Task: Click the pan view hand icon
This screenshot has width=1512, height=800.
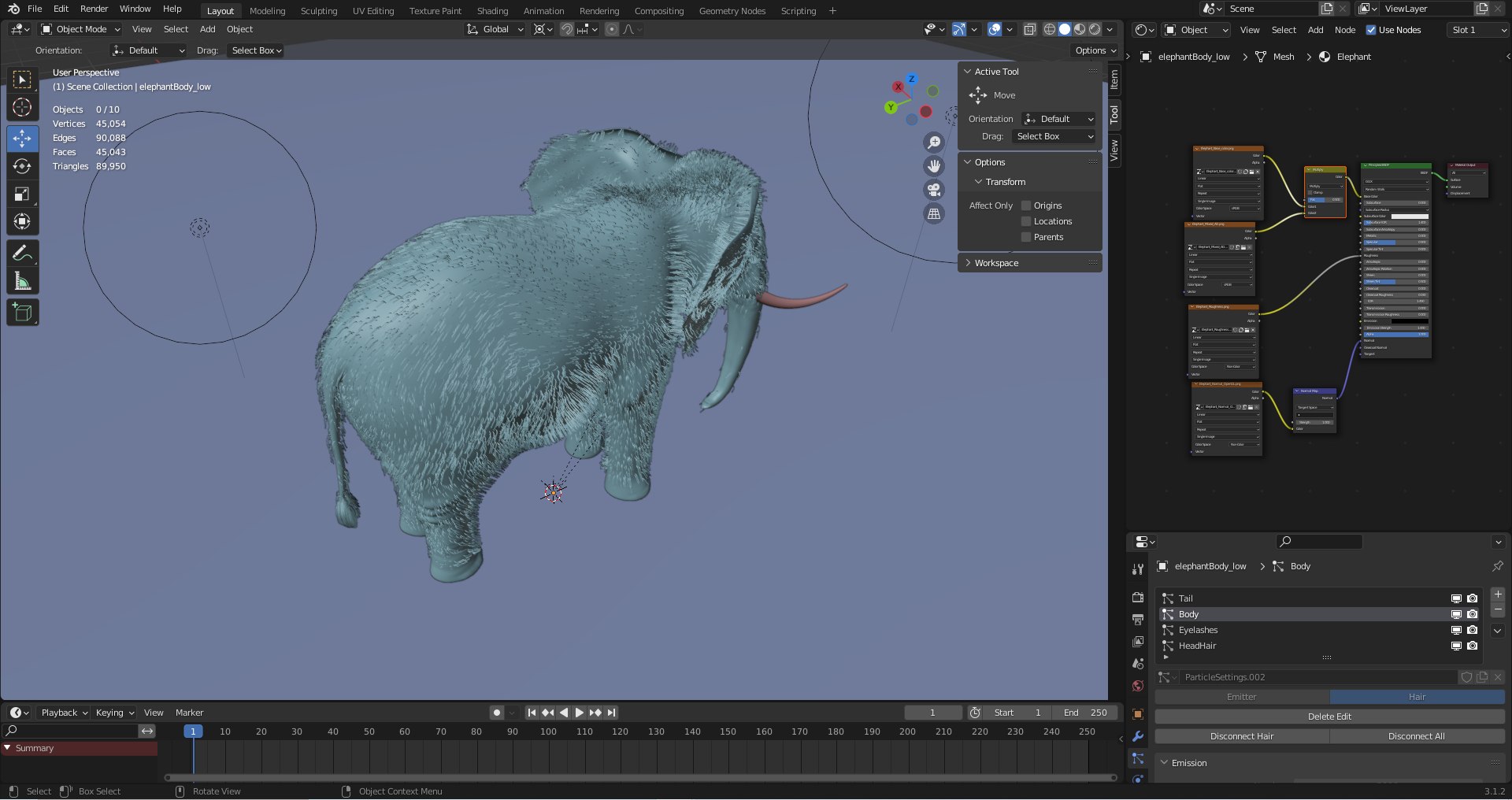Action: (x=934, y=166)
